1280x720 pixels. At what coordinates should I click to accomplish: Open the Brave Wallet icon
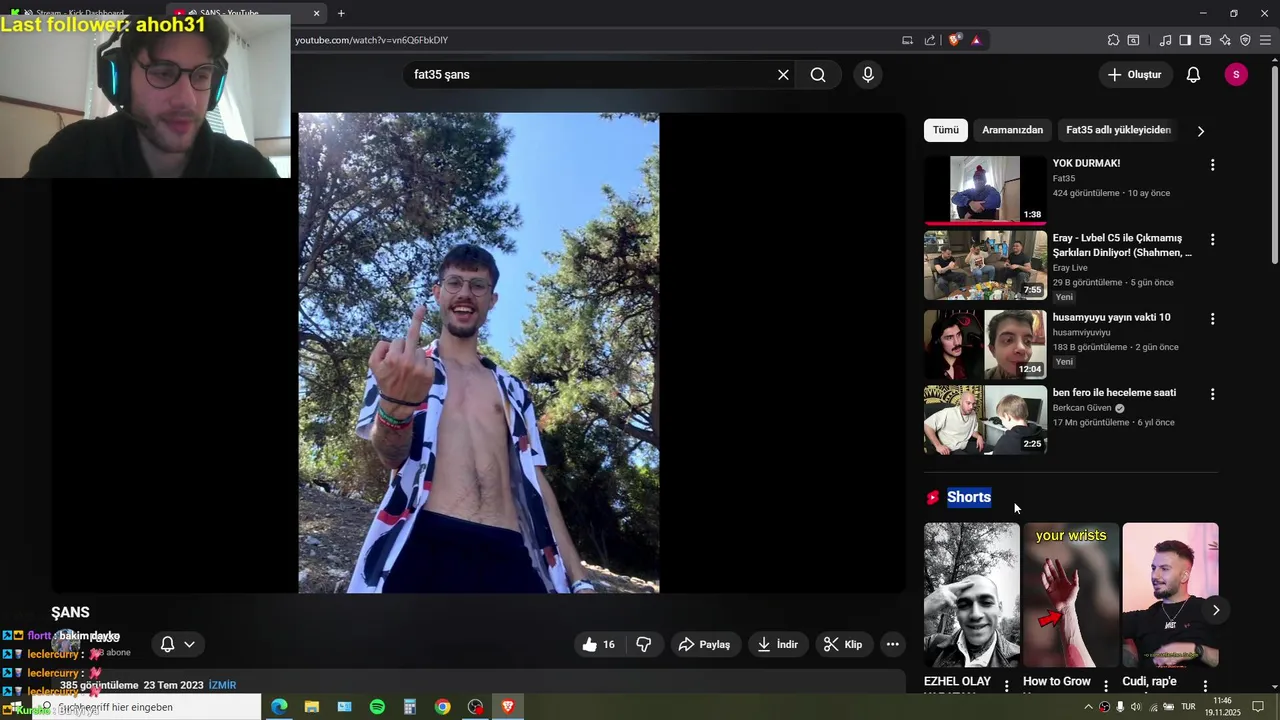tap(1205, 40)
